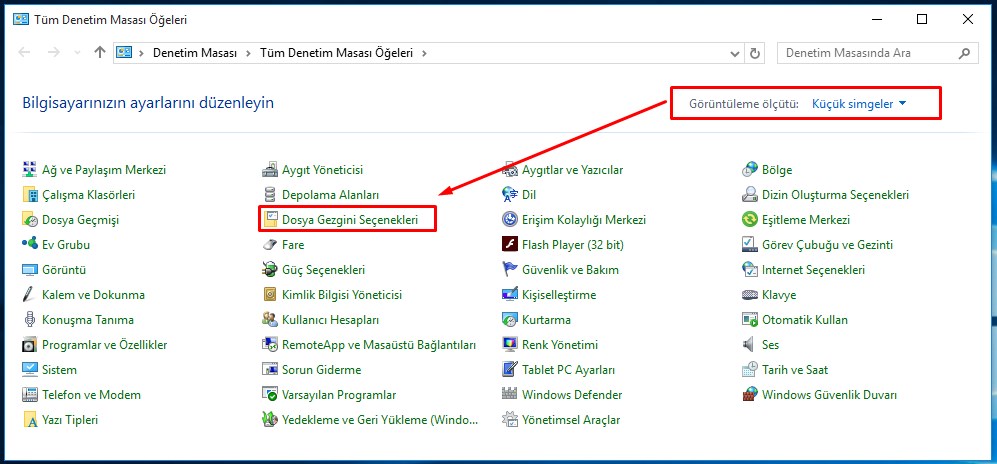Image resolution: width=997 pixels, height=464 pixels.
Task: Click the Windows Defender icon
Action: (x=510, y=395)
